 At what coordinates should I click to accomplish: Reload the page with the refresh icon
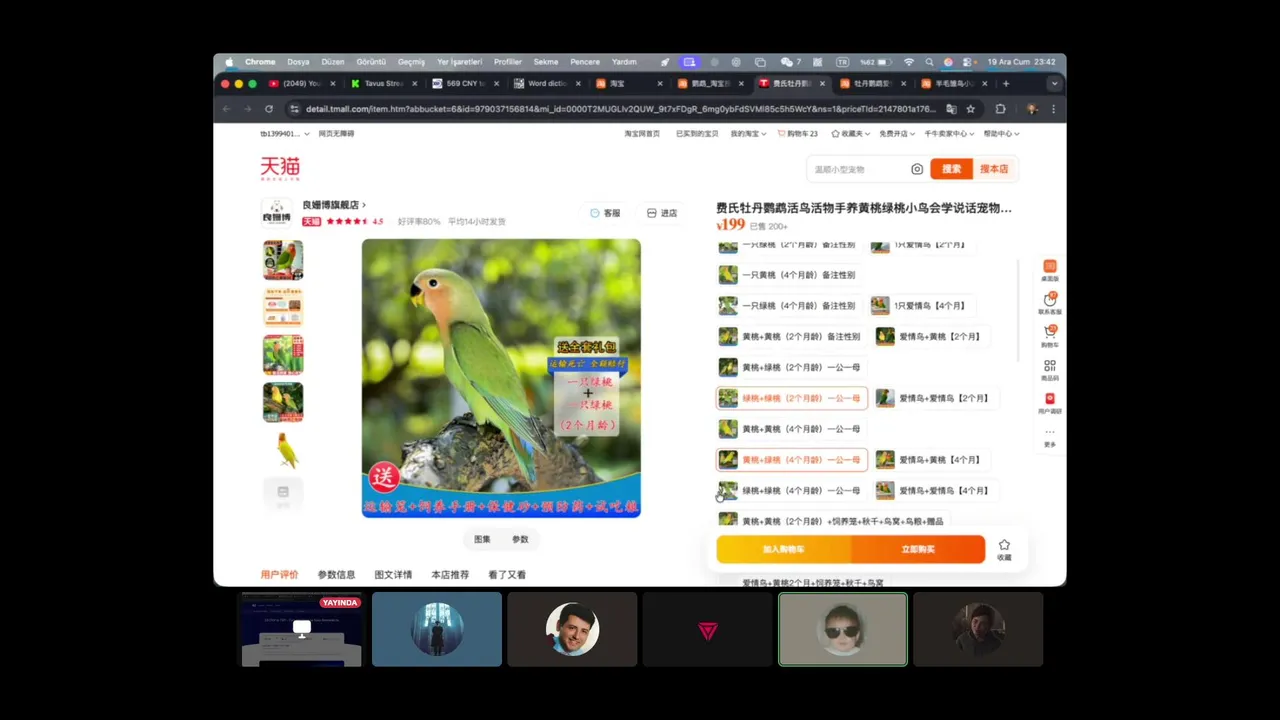click(269, 109)
